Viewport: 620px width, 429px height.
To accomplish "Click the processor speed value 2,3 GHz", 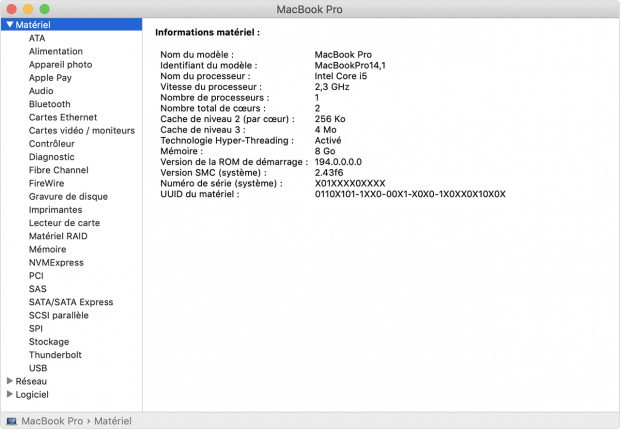I will pyautogui.click(x=332, y=87).
